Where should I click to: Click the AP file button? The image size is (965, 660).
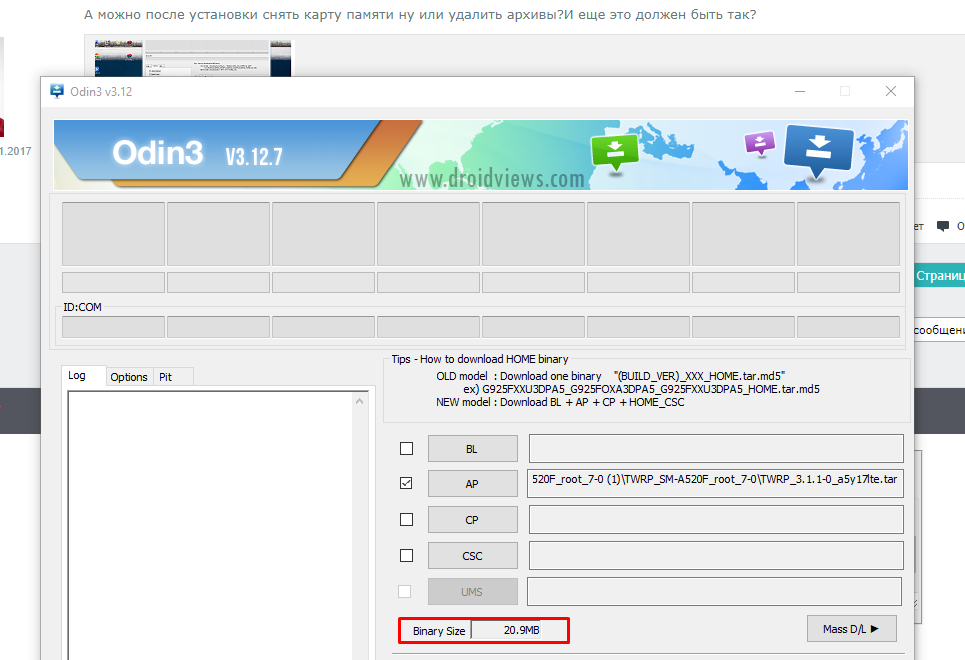click(x=473, y=484)
